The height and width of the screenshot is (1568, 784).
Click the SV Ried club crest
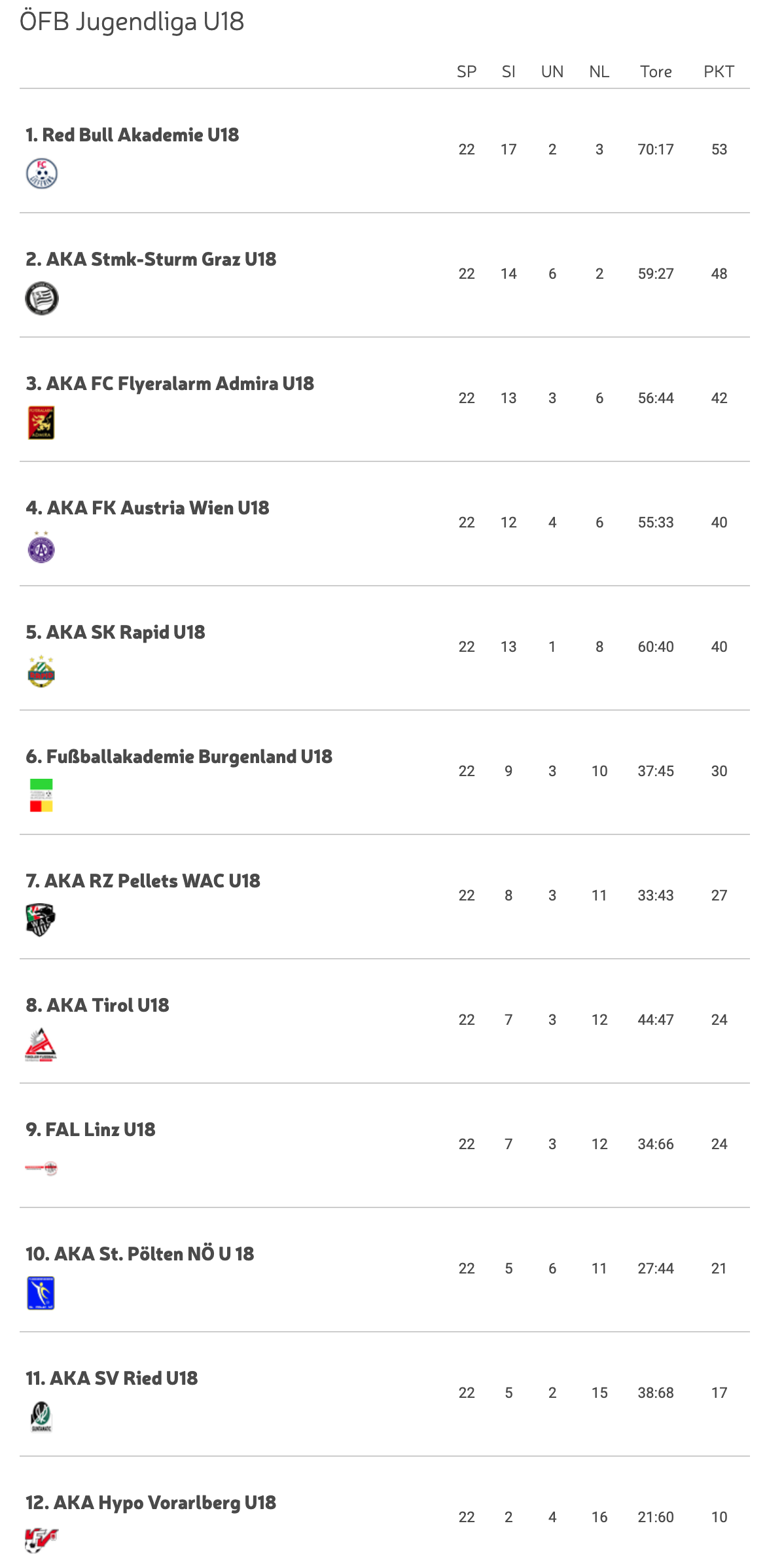tap(41, 1417)
